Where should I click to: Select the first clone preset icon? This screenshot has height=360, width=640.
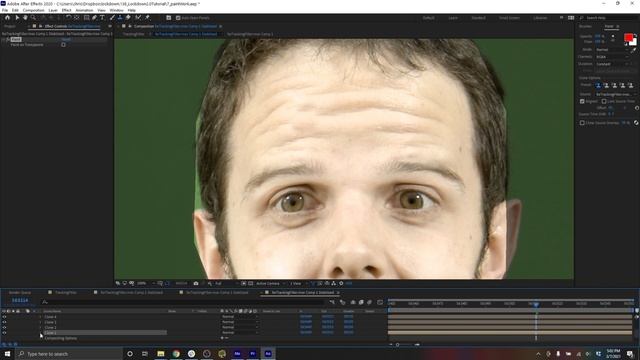[x=598, y=85]
